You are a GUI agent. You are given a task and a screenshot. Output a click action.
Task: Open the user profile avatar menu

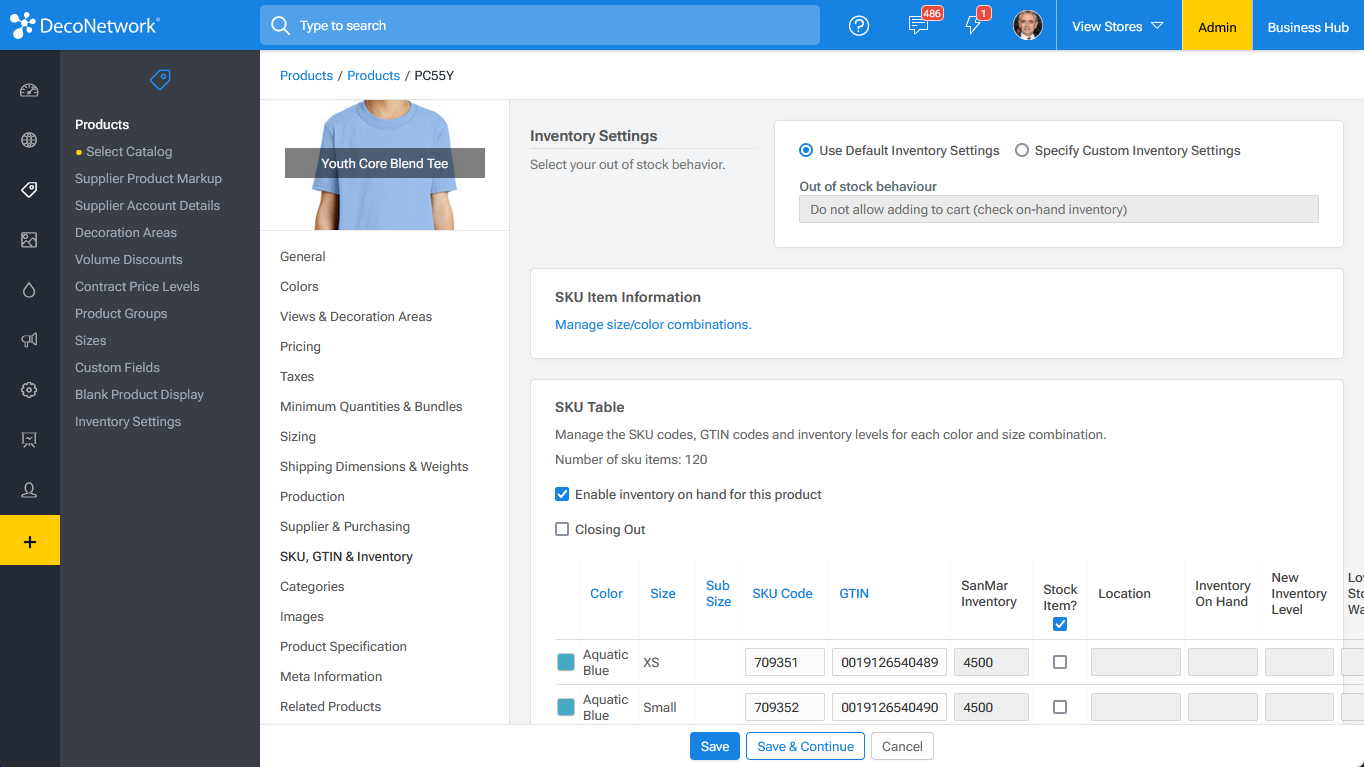pos(1027,26)
